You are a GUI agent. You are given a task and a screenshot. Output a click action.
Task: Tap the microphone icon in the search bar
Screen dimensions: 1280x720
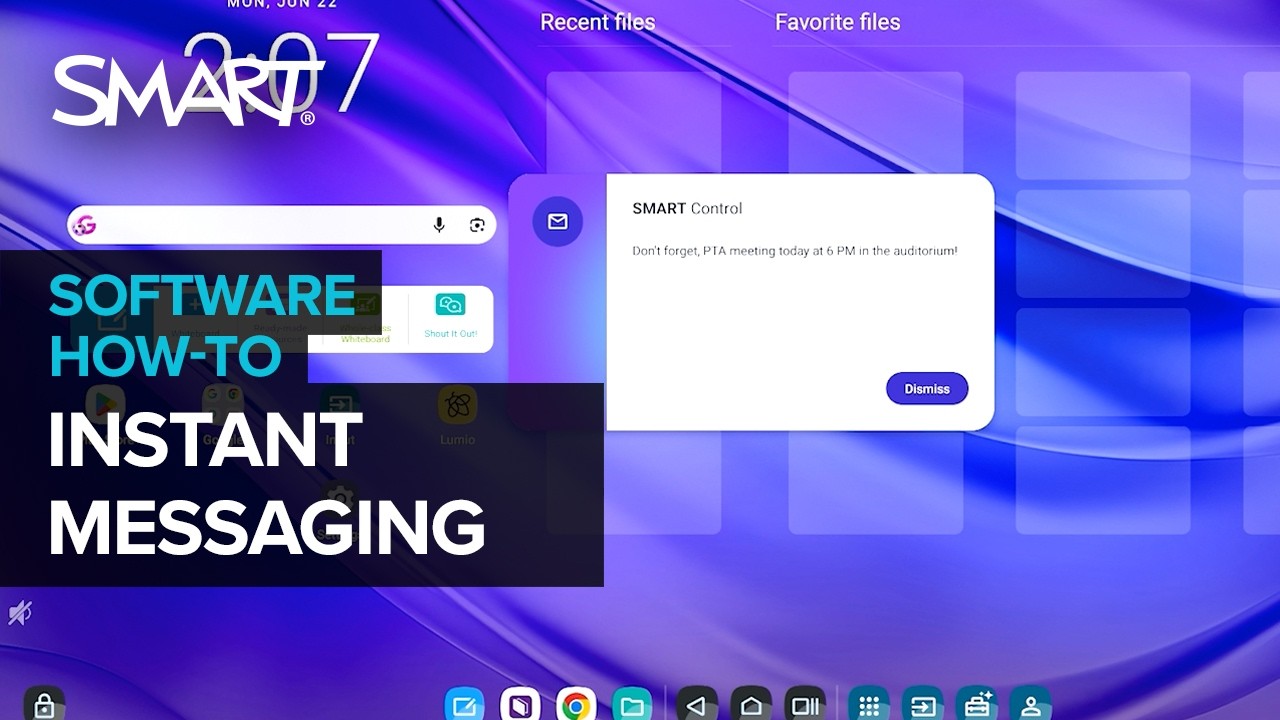click(439, 225)
